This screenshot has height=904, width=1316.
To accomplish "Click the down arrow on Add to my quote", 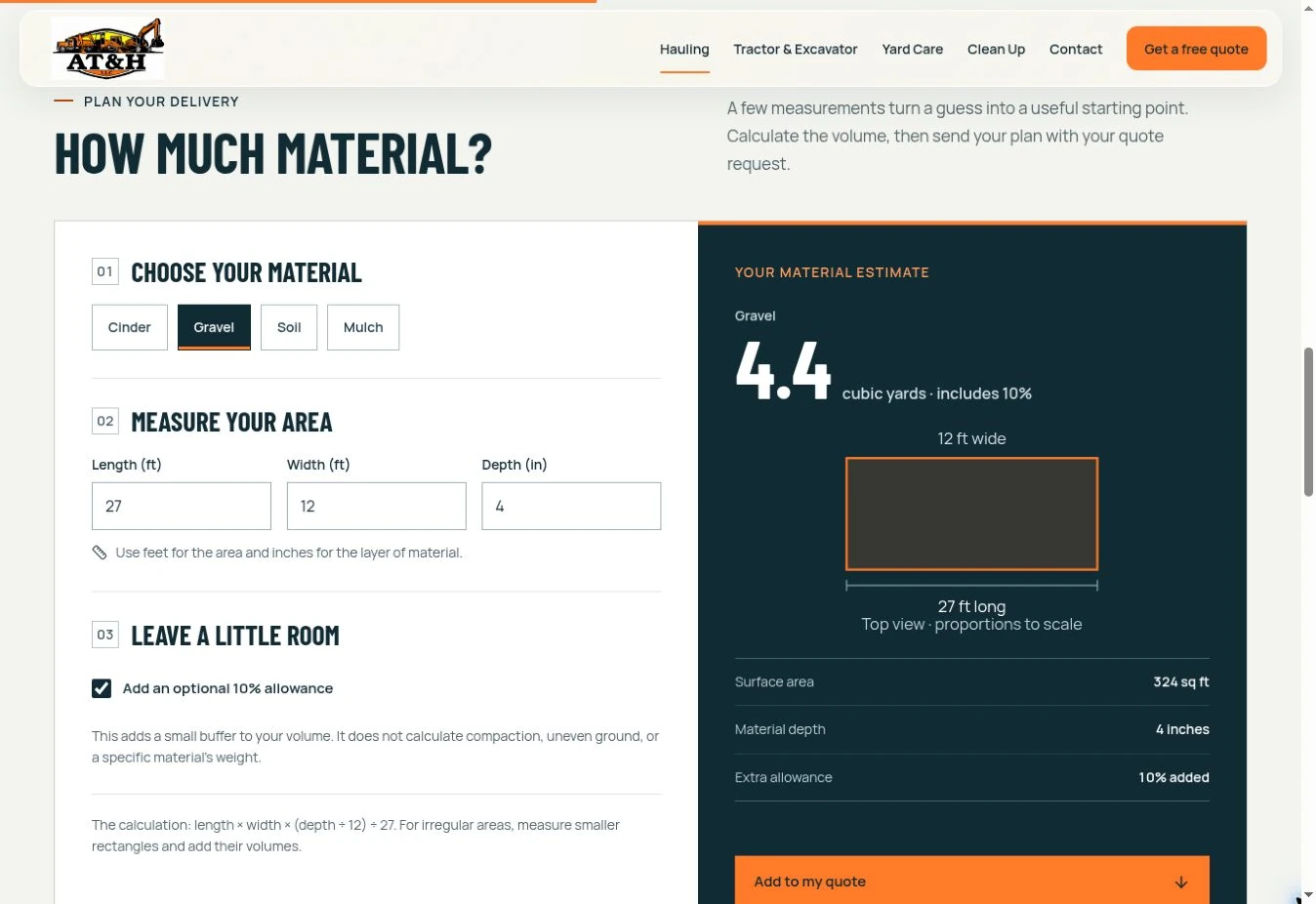I will click(1181, 882).
